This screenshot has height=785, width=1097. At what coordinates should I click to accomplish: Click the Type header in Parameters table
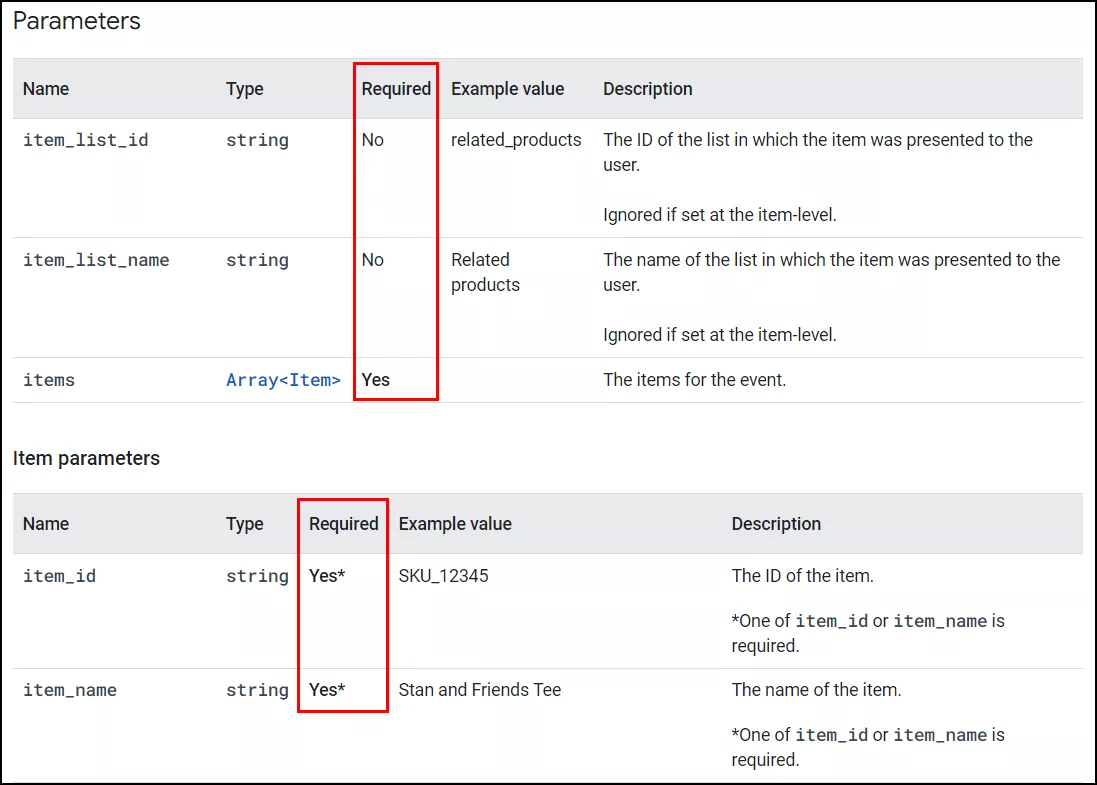pos(245,89)
